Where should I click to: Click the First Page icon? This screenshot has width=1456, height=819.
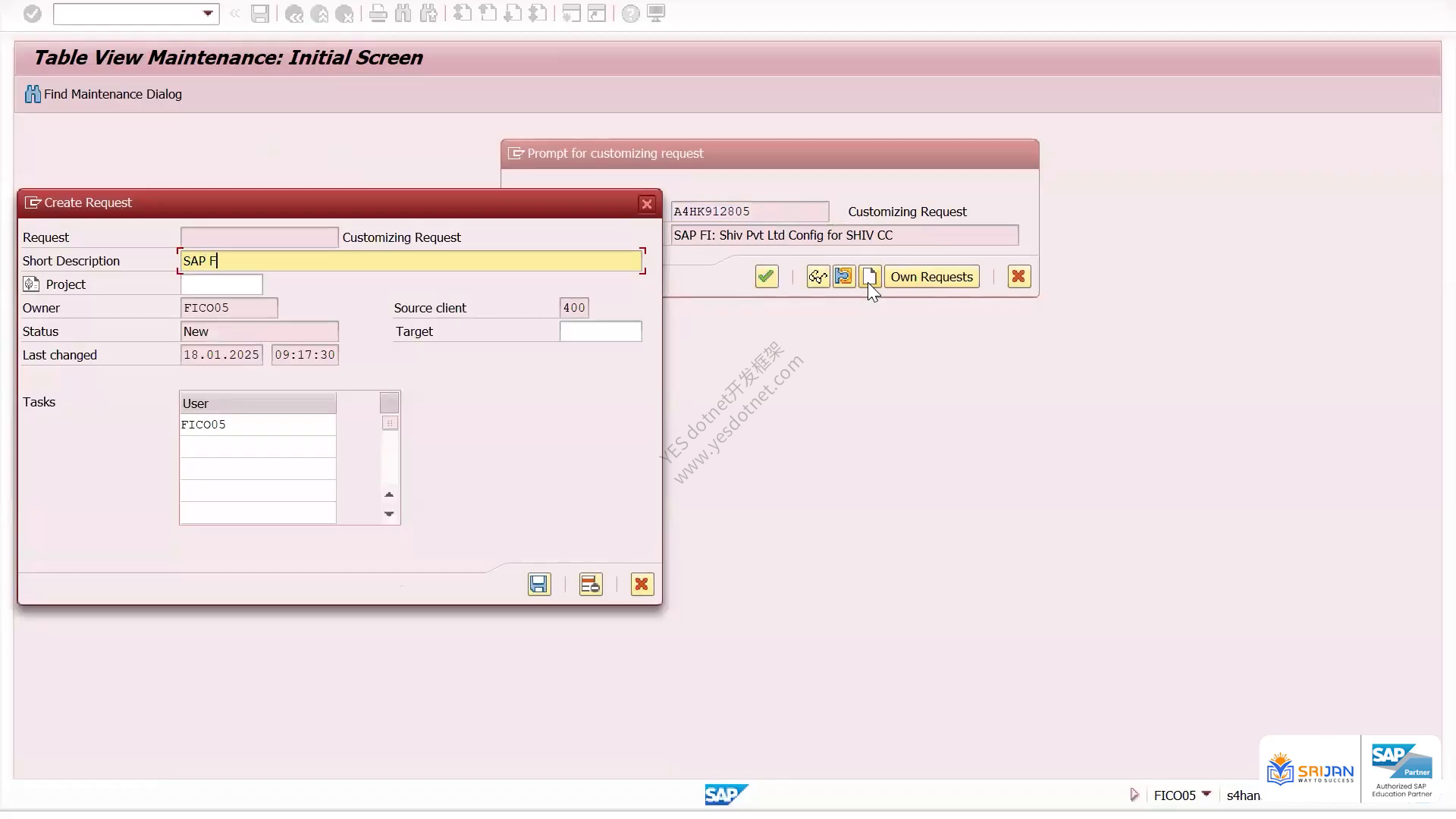point(463,14)
